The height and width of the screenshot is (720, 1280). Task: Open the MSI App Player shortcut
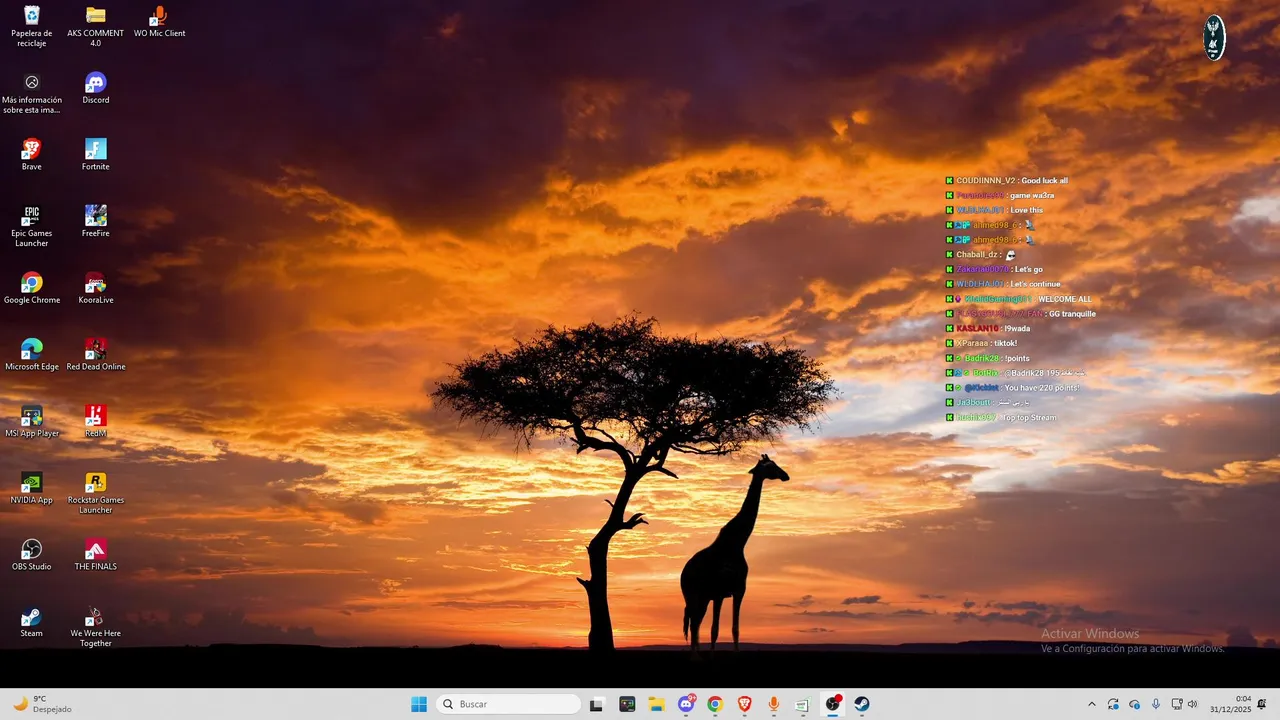(32, 422)
